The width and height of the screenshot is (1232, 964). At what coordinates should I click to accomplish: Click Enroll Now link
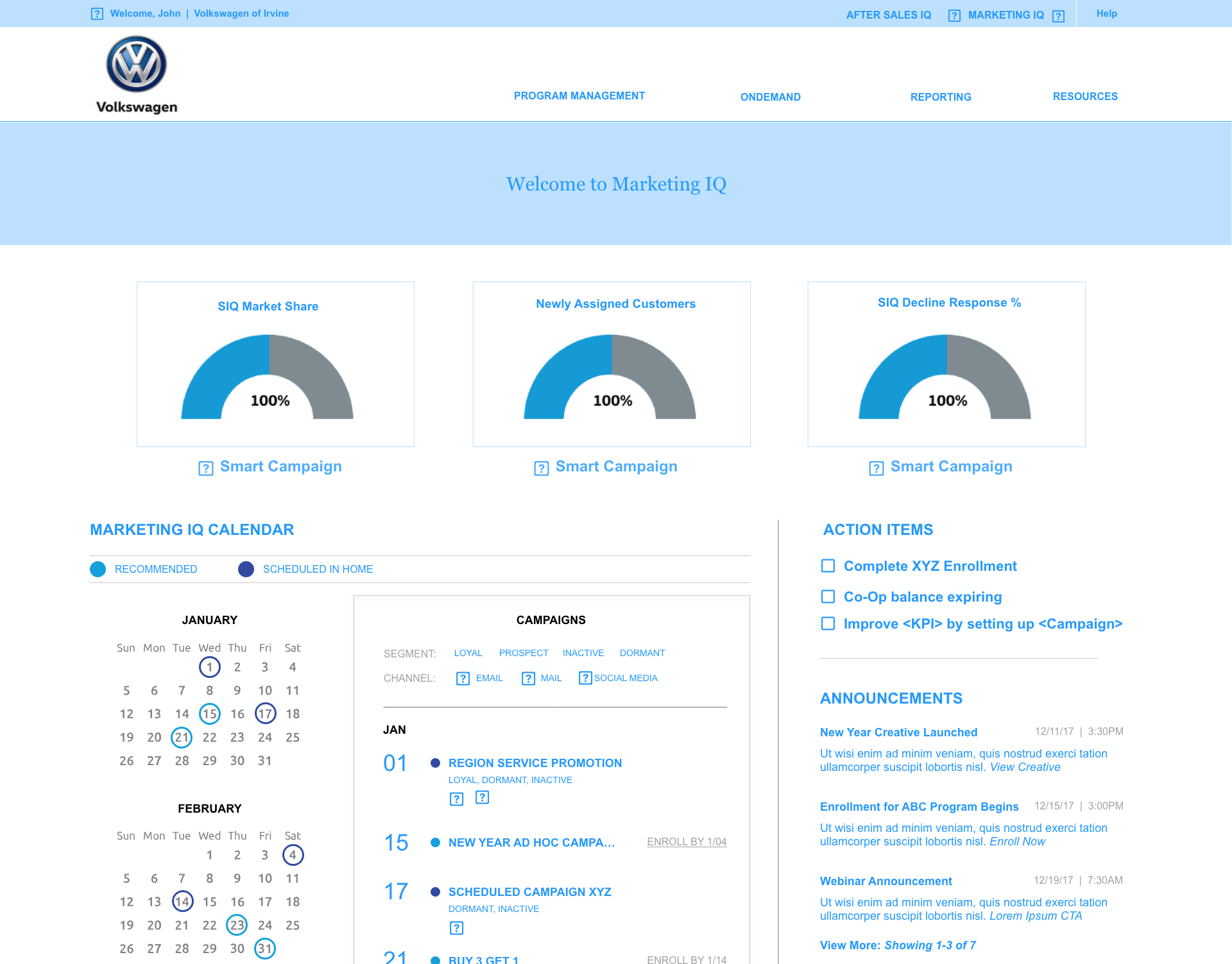(1017, 841)
